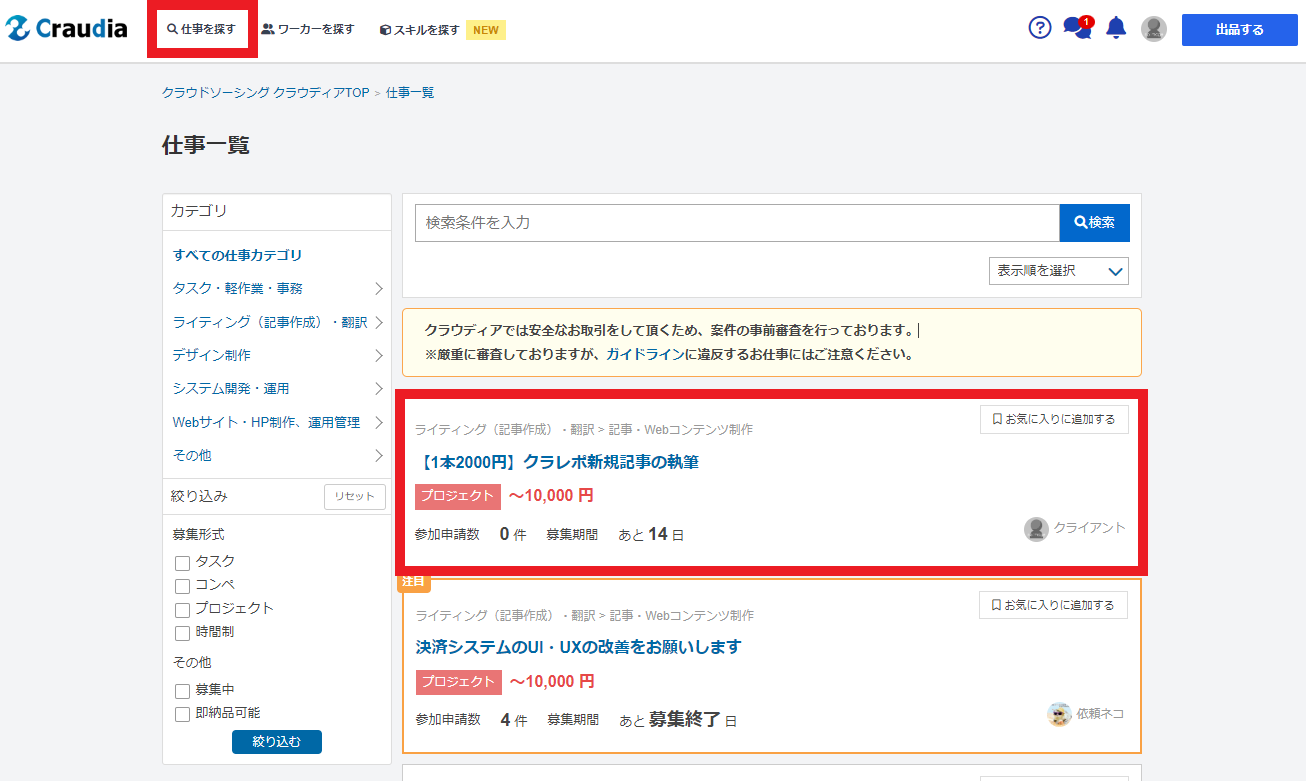The width and height of the screenshot is (1306, 781).
Task: Click the クライアント avatar icon
Action: click(x=1036, y=529)
